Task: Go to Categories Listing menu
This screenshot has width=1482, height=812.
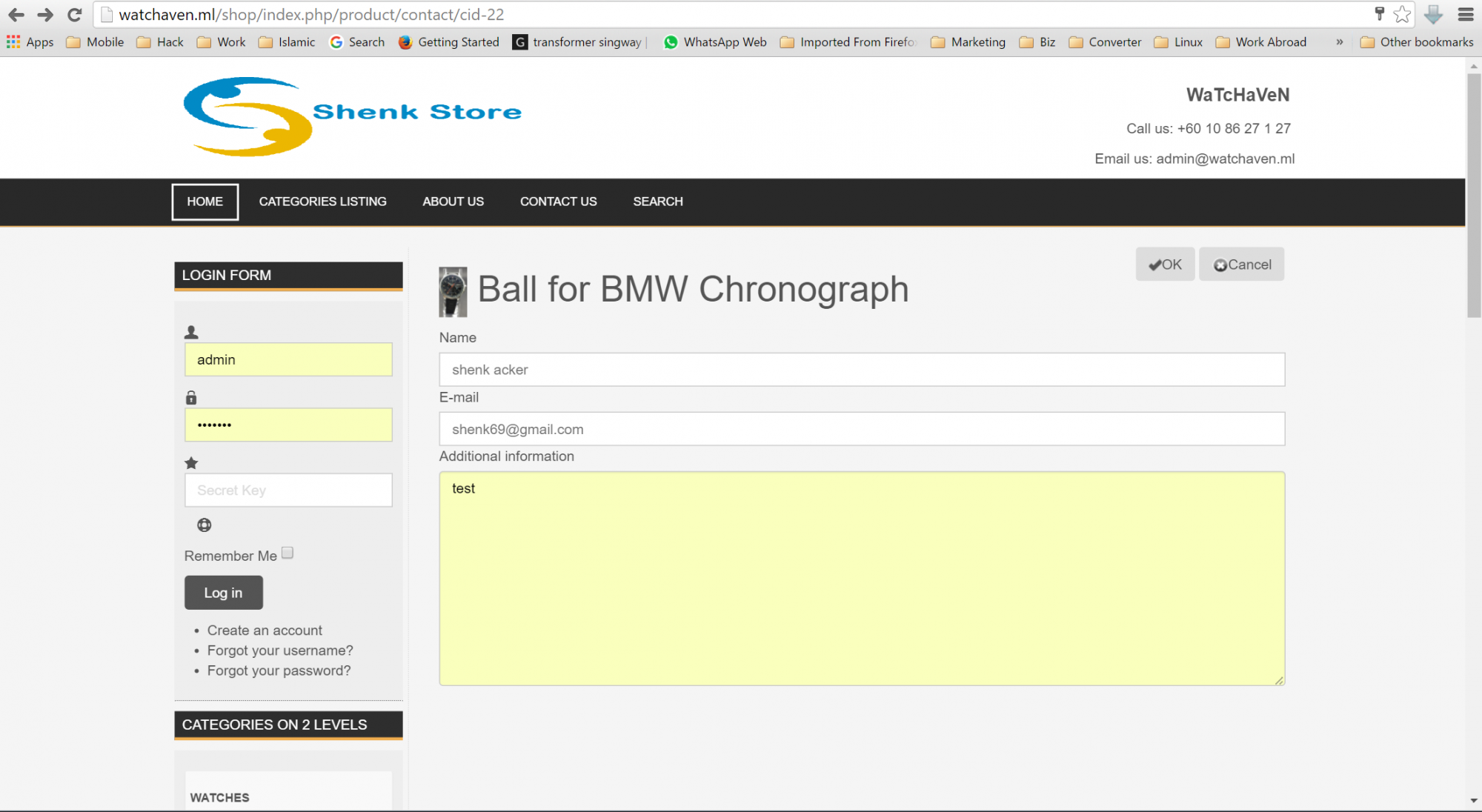Action: pyautogui.click(x=322, y=202)
